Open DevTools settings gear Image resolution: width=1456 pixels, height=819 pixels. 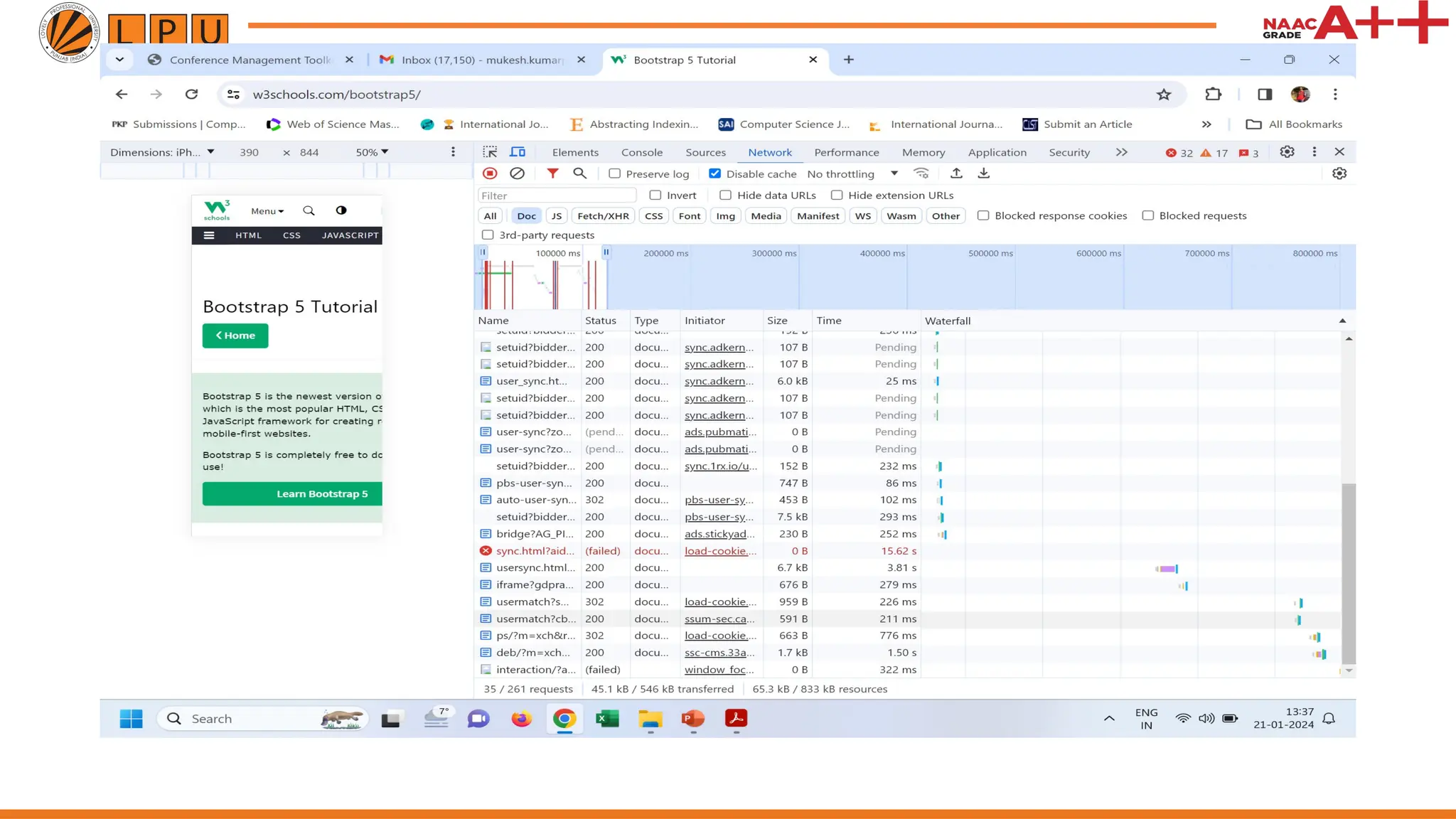coord(1287,152)
